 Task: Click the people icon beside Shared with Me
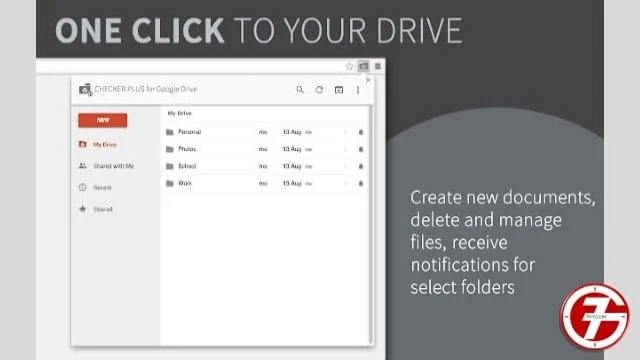pyautogui.click(x=82, y=166)
